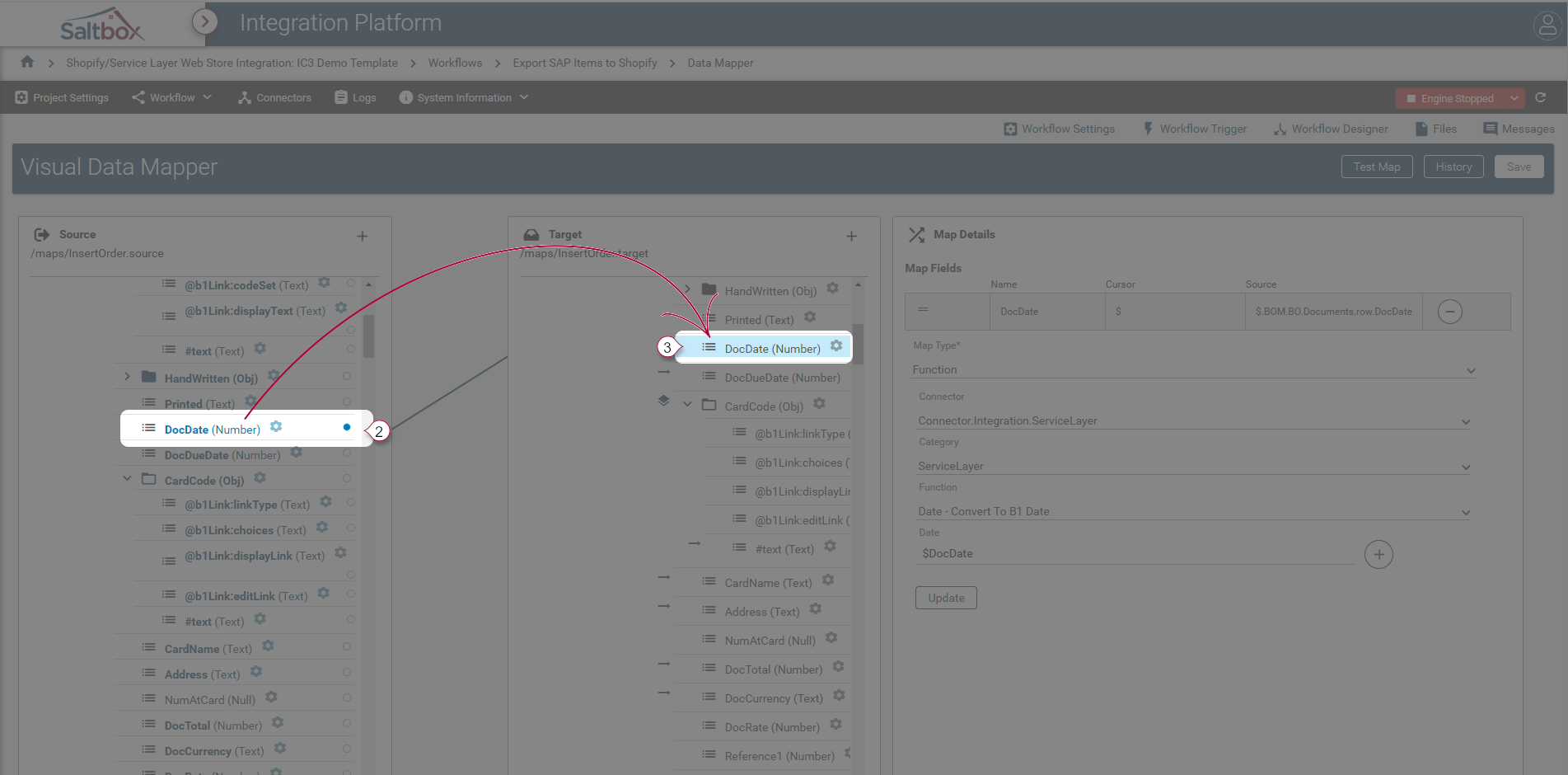Click the History button
1568x775 pixels.
[x=1453, y=167]
